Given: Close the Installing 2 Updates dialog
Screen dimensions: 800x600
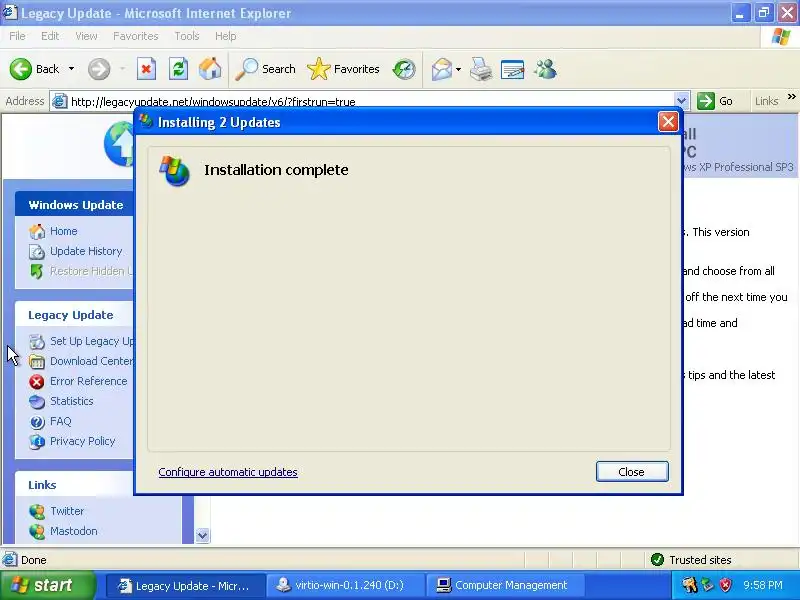Looking at the screenshot, I should (668, 122).
